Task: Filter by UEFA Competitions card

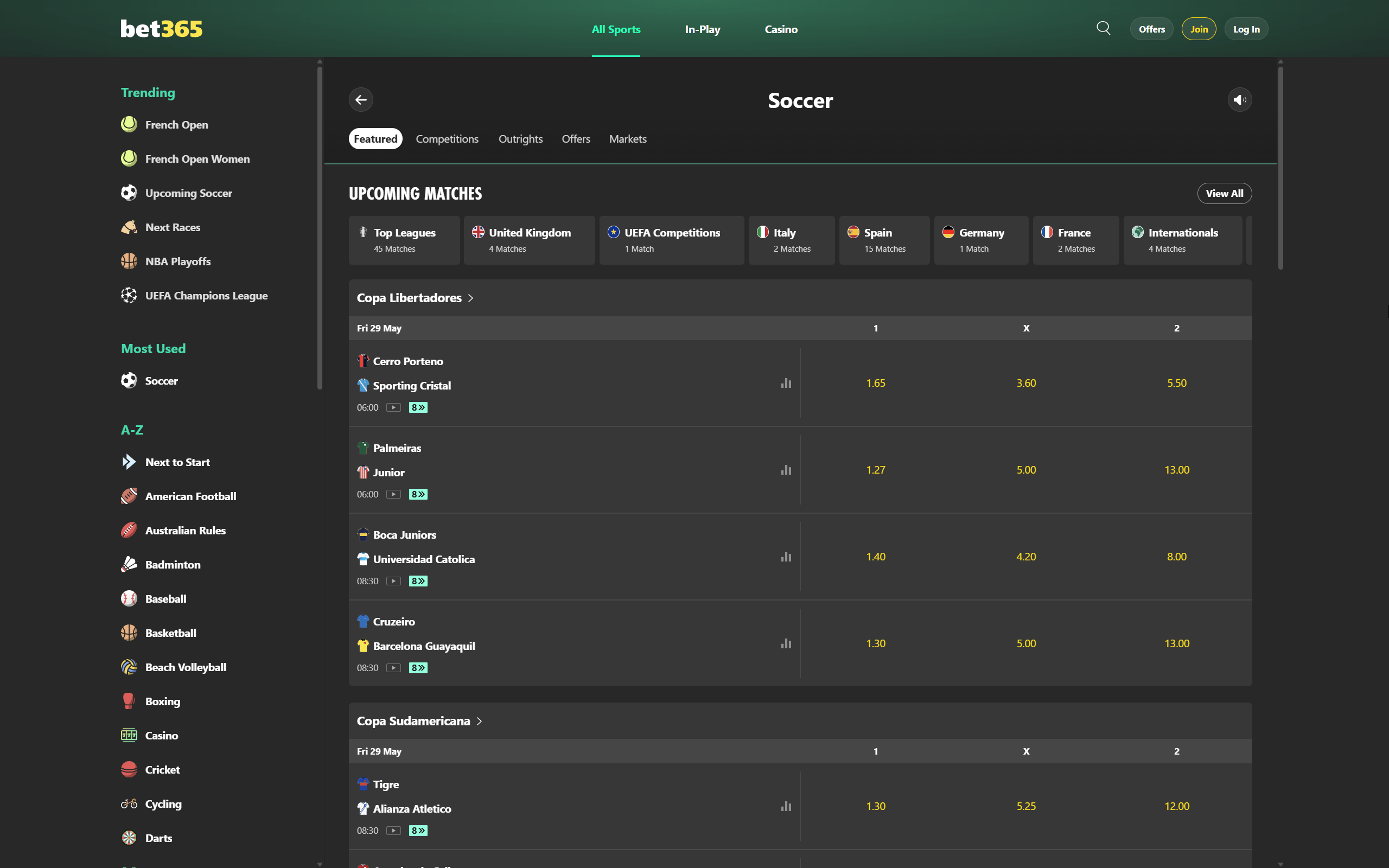Action: point(672,240)
